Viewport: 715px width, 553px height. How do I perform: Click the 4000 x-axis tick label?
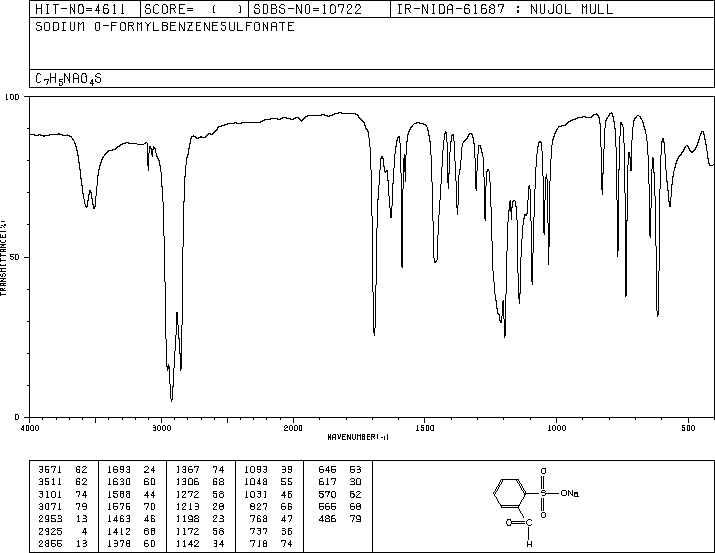(30, 428)
